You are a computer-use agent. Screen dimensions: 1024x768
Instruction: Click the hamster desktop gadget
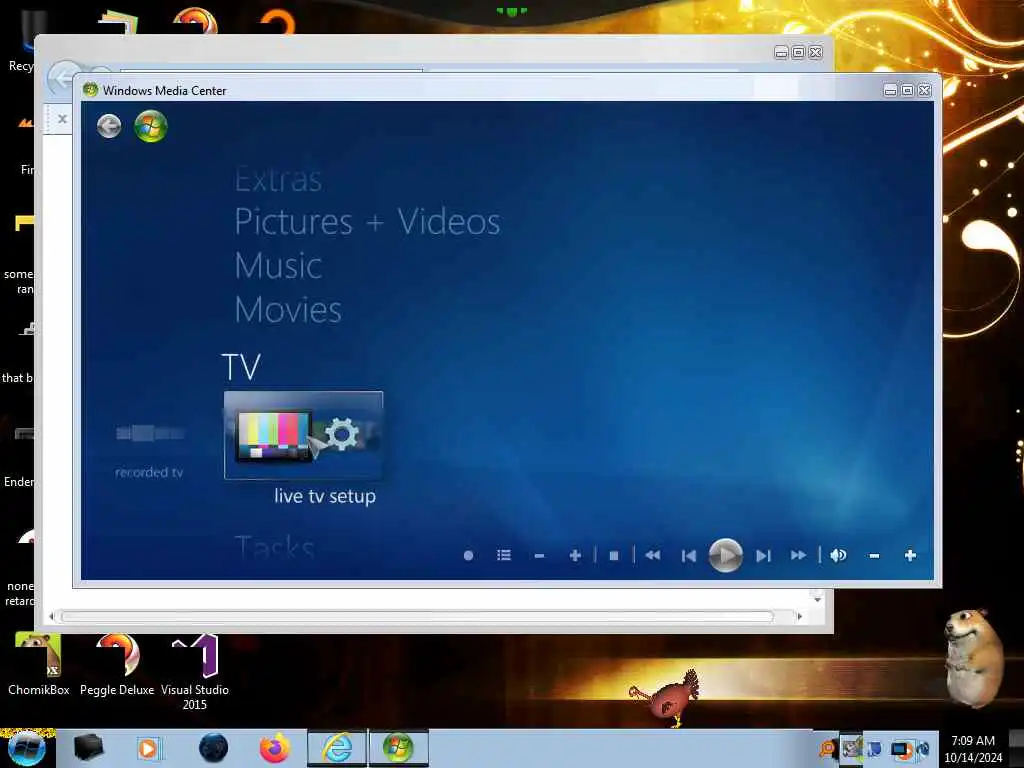(974, 657)
